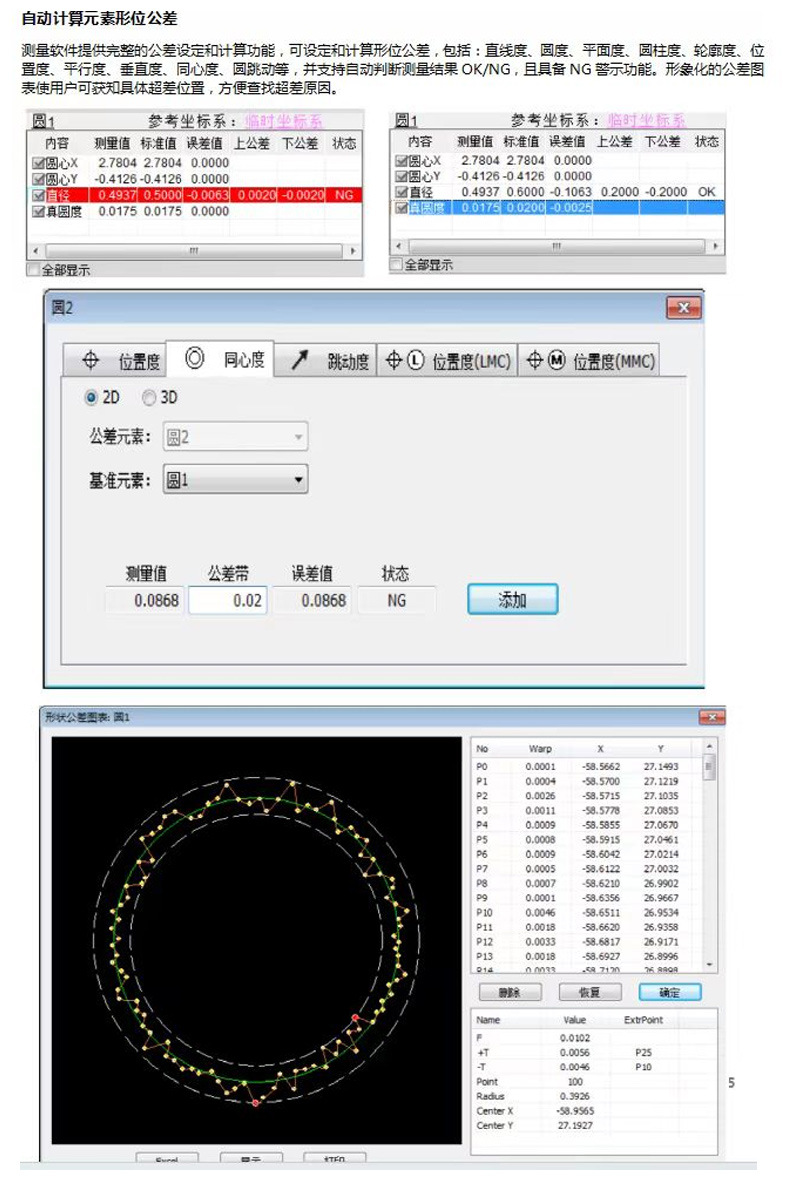This screenshot has width=790, height=1182.
Task: Toggle 圆心X checkbox in table with OK row
Action: (x=401, y=161)
